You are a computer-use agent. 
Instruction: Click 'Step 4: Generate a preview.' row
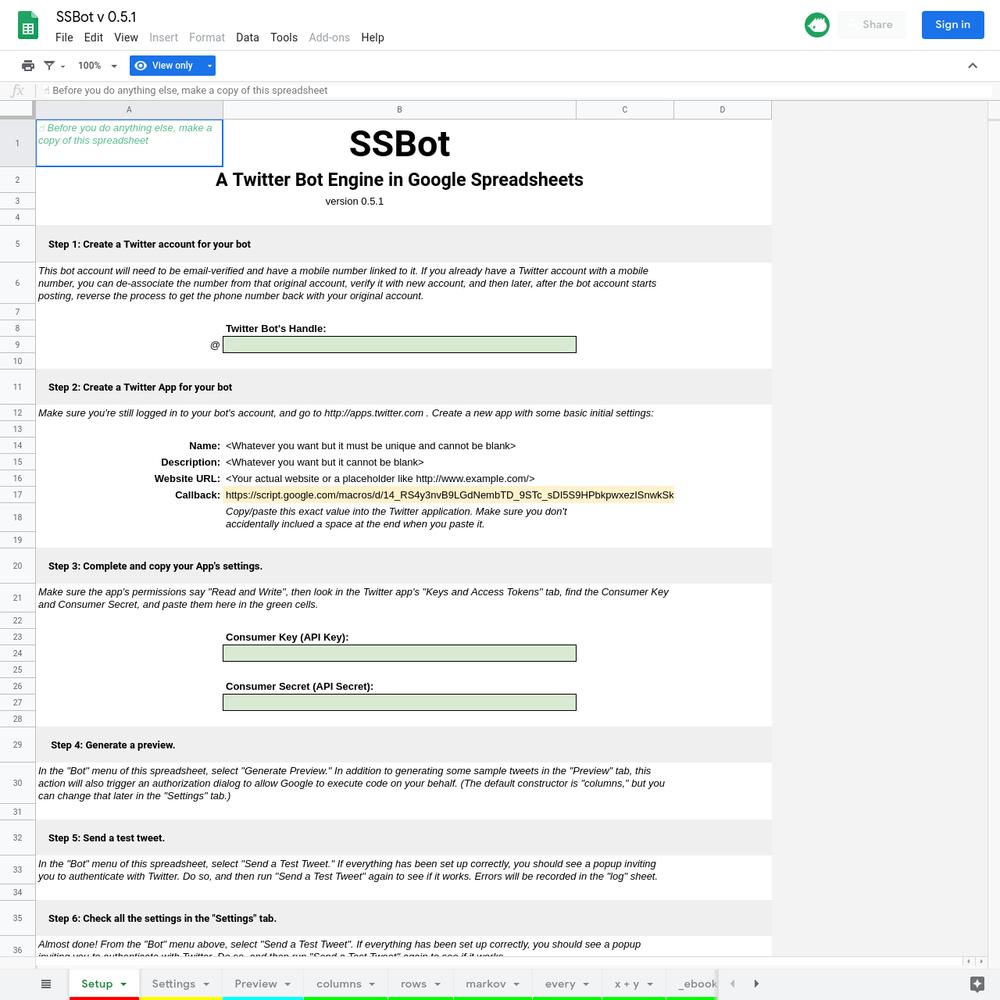tap(403, 745)
